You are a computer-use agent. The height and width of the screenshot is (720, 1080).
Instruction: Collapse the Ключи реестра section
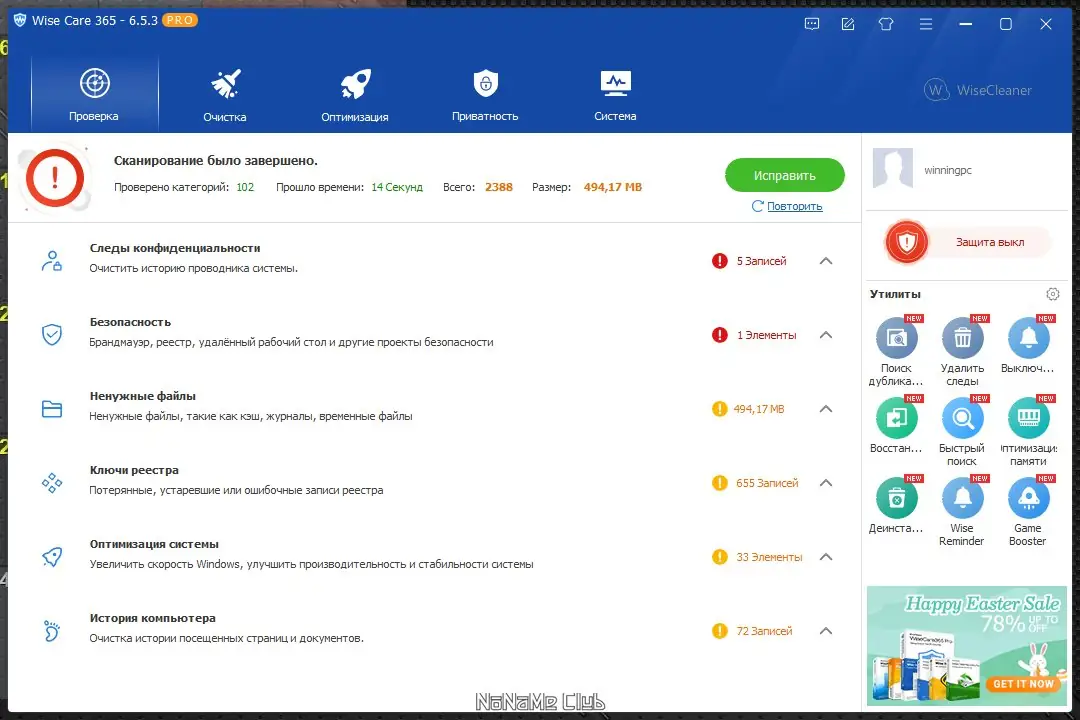coord(826,483)
